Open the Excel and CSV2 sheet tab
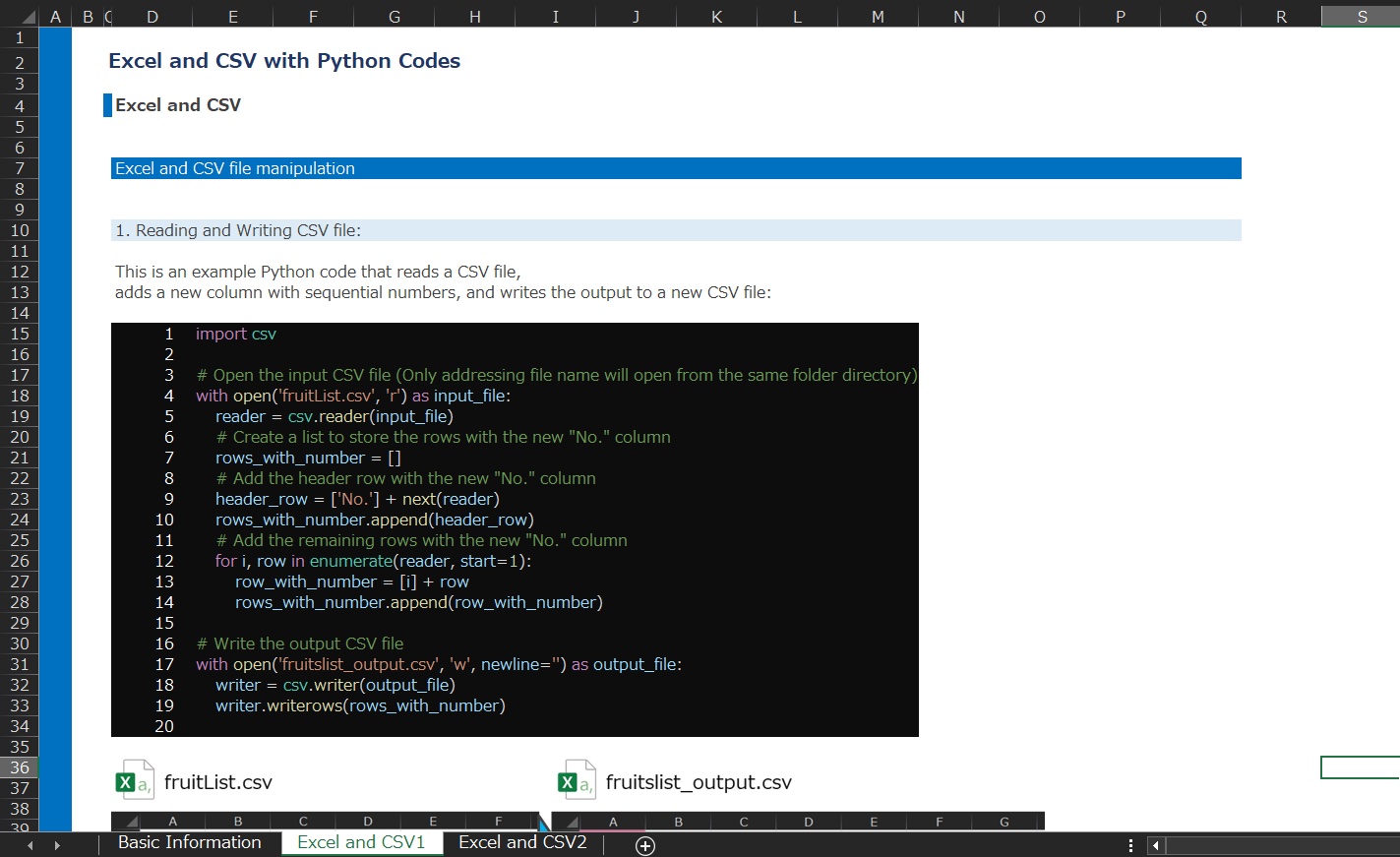Viewport: 1400px width, 857px height. (x=522, y=843)
